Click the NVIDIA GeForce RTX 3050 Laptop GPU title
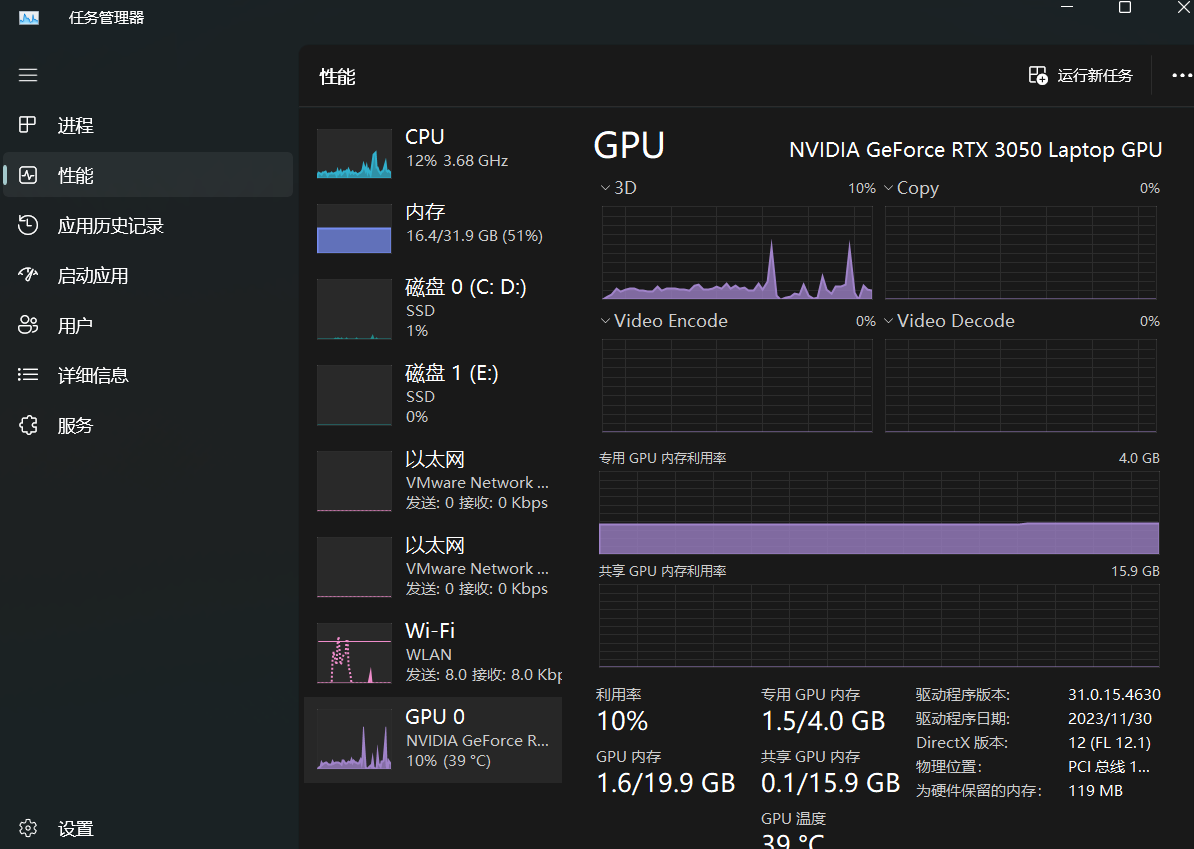 [975, 150]
